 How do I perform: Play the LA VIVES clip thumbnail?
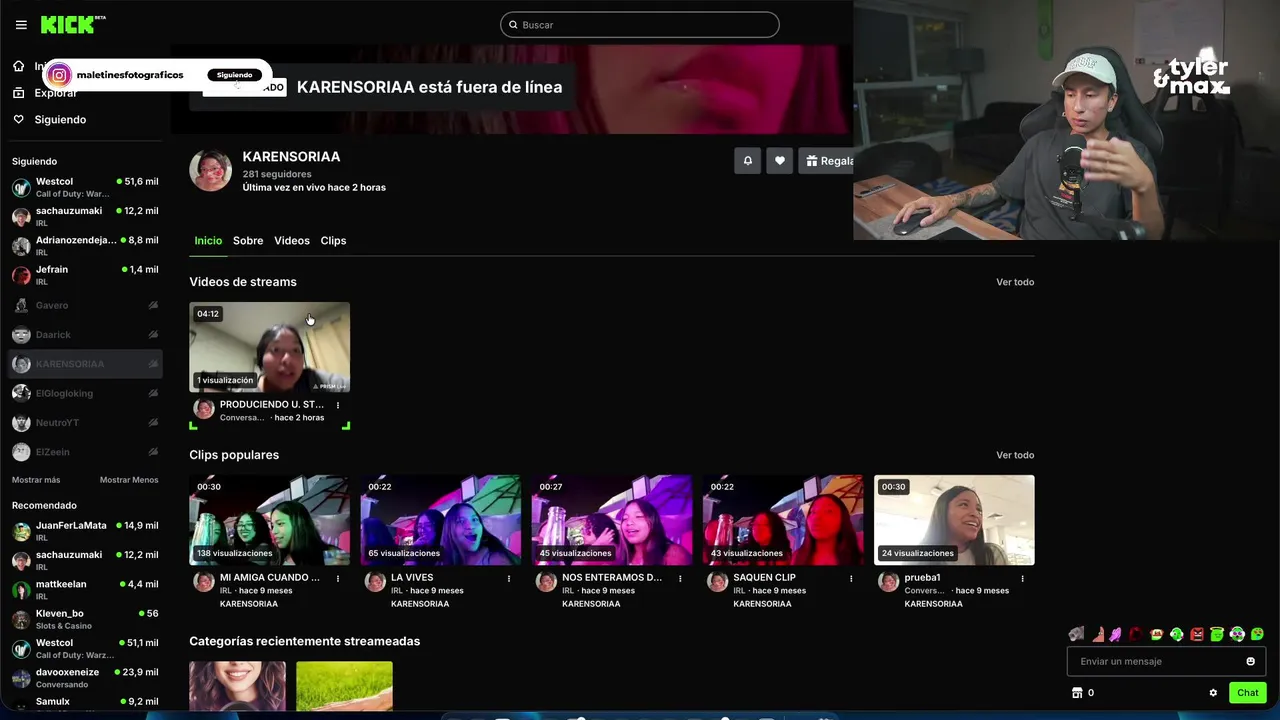tap(441, 520)
